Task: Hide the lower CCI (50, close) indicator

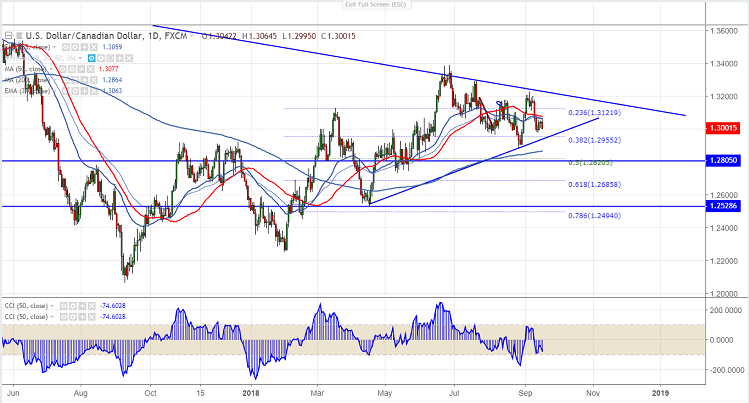Action: tap(64, 317)
